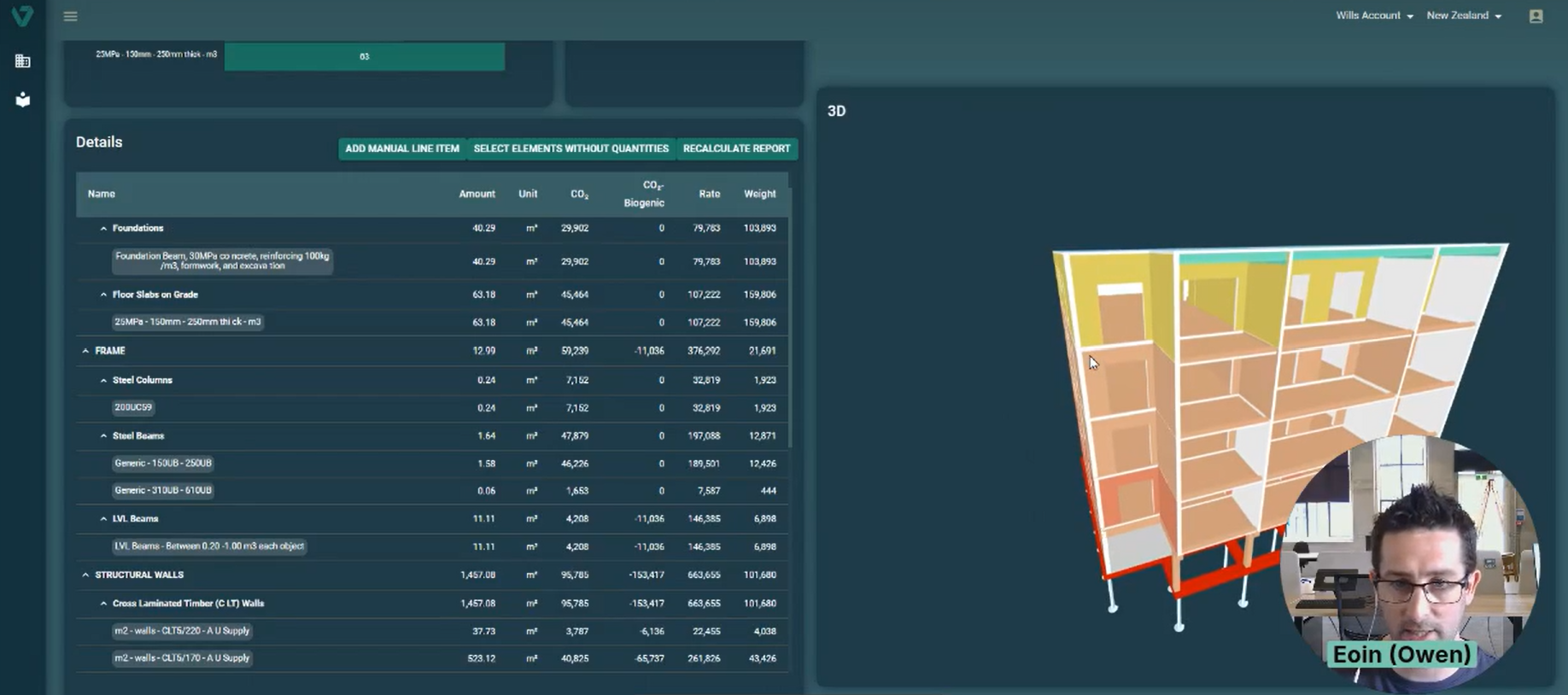Collapse the STRUCTURAL WALLS category
This screenshot has height=695, width=1568.
[85, 575]
